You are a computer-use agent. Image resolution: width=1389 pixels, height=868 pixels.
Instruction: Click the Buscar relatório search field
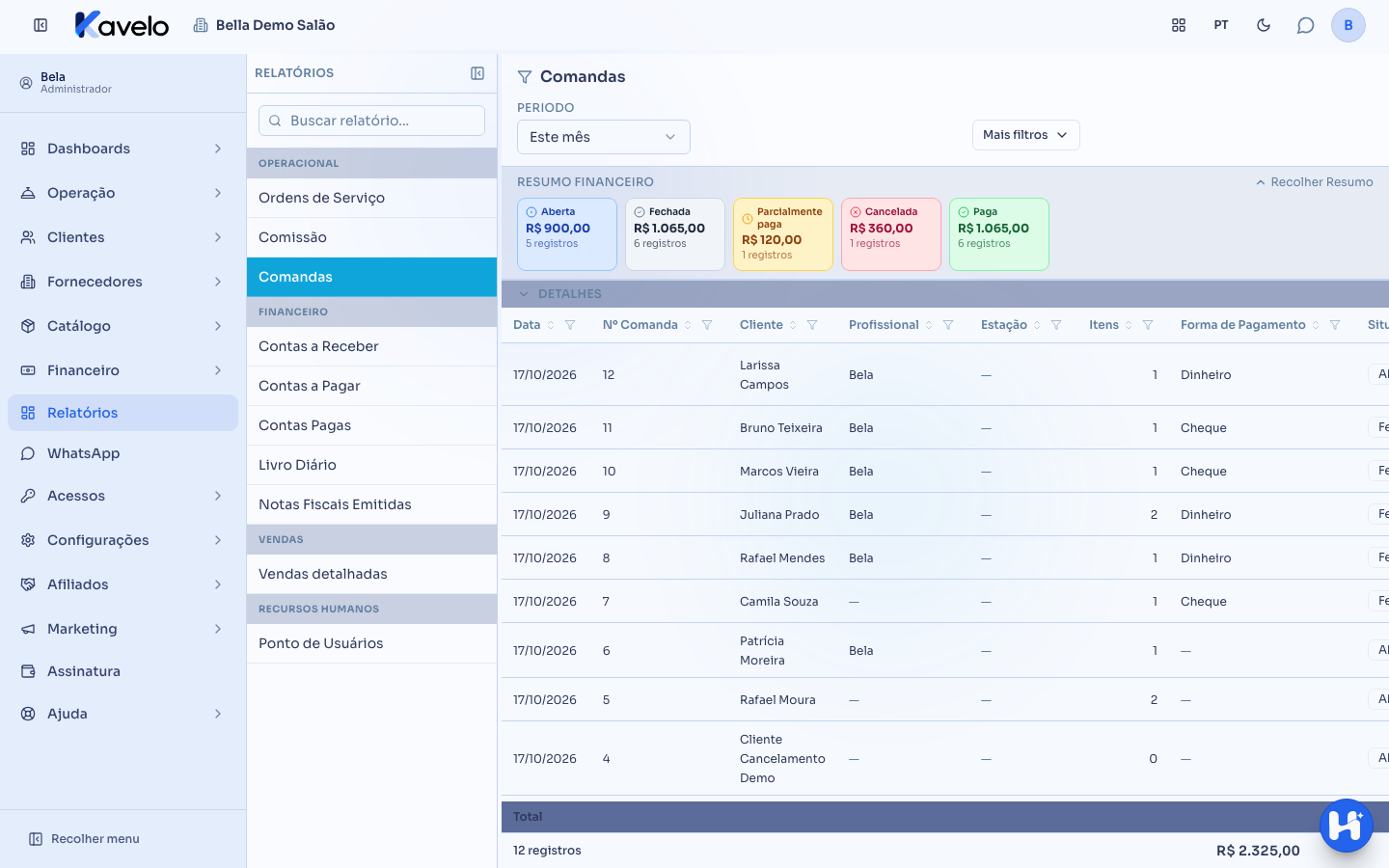[371, 121]
